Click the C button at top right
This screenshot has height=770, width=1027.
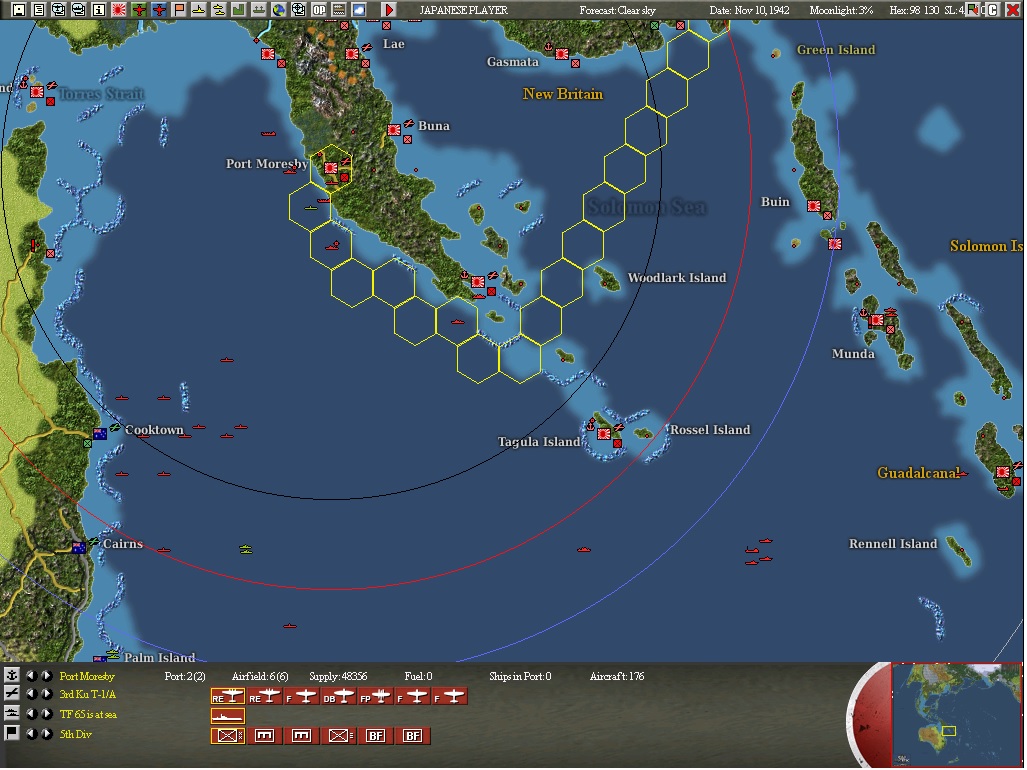pos(993,10)
